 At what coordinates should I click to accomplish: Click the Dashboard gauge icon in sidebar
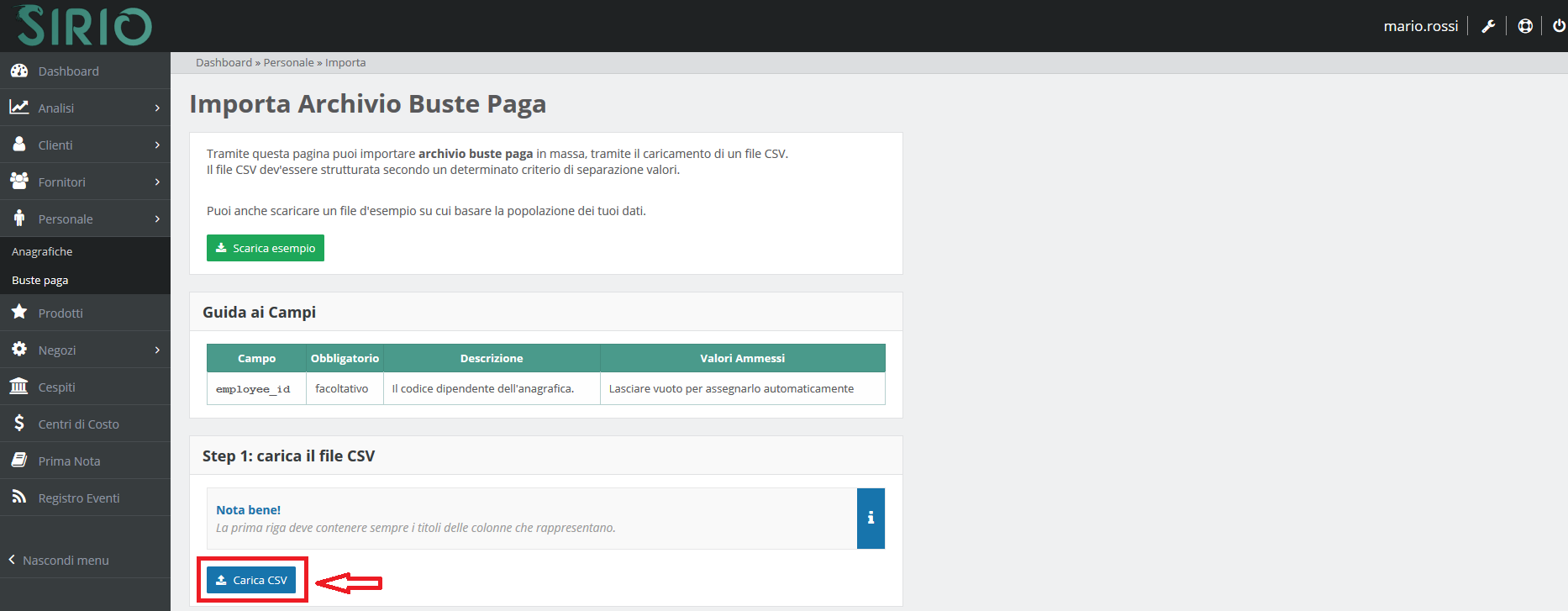click(18, 71)
